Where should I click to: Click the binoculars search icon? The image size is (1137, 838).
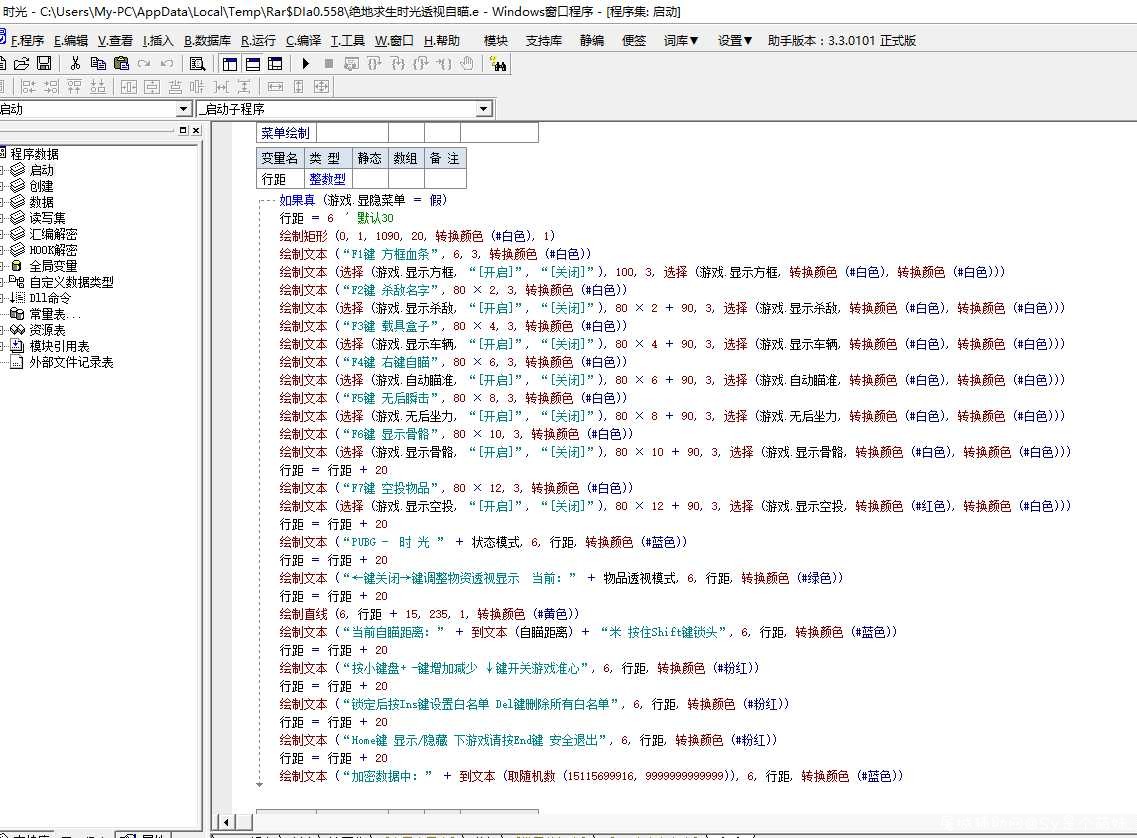tap(498, 64)
